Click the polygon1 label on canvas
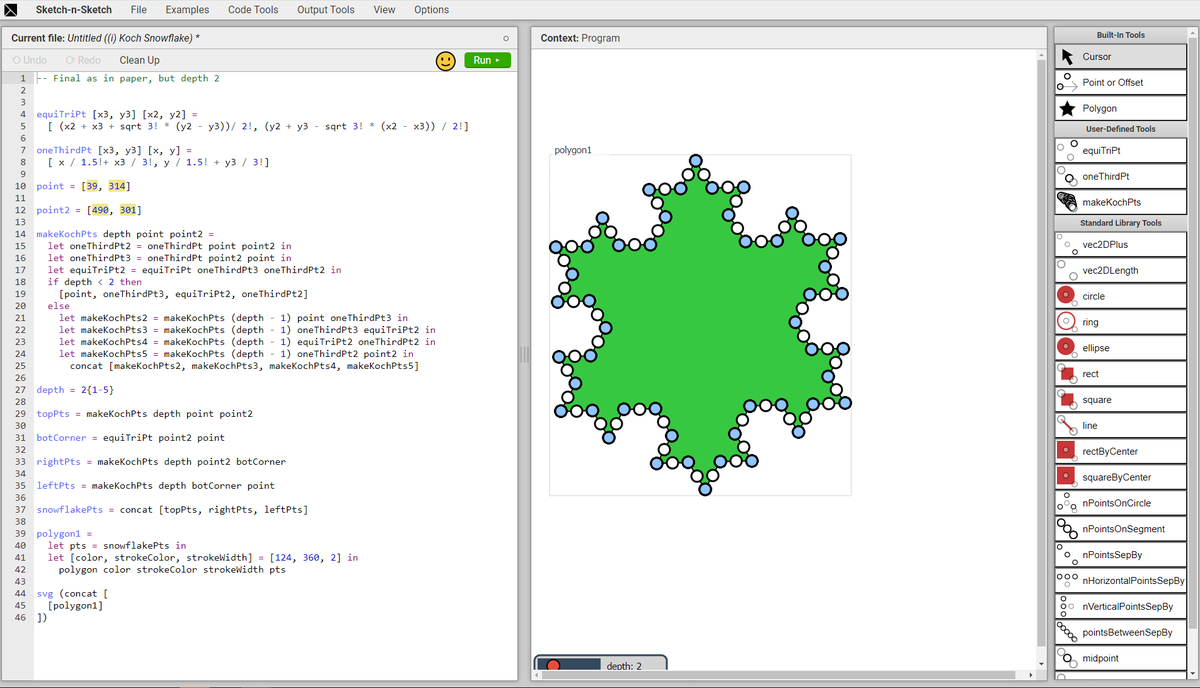Image resolution: width=1200 pixels, height=688 pixels. pyautogui.click(x=573, y=150)
